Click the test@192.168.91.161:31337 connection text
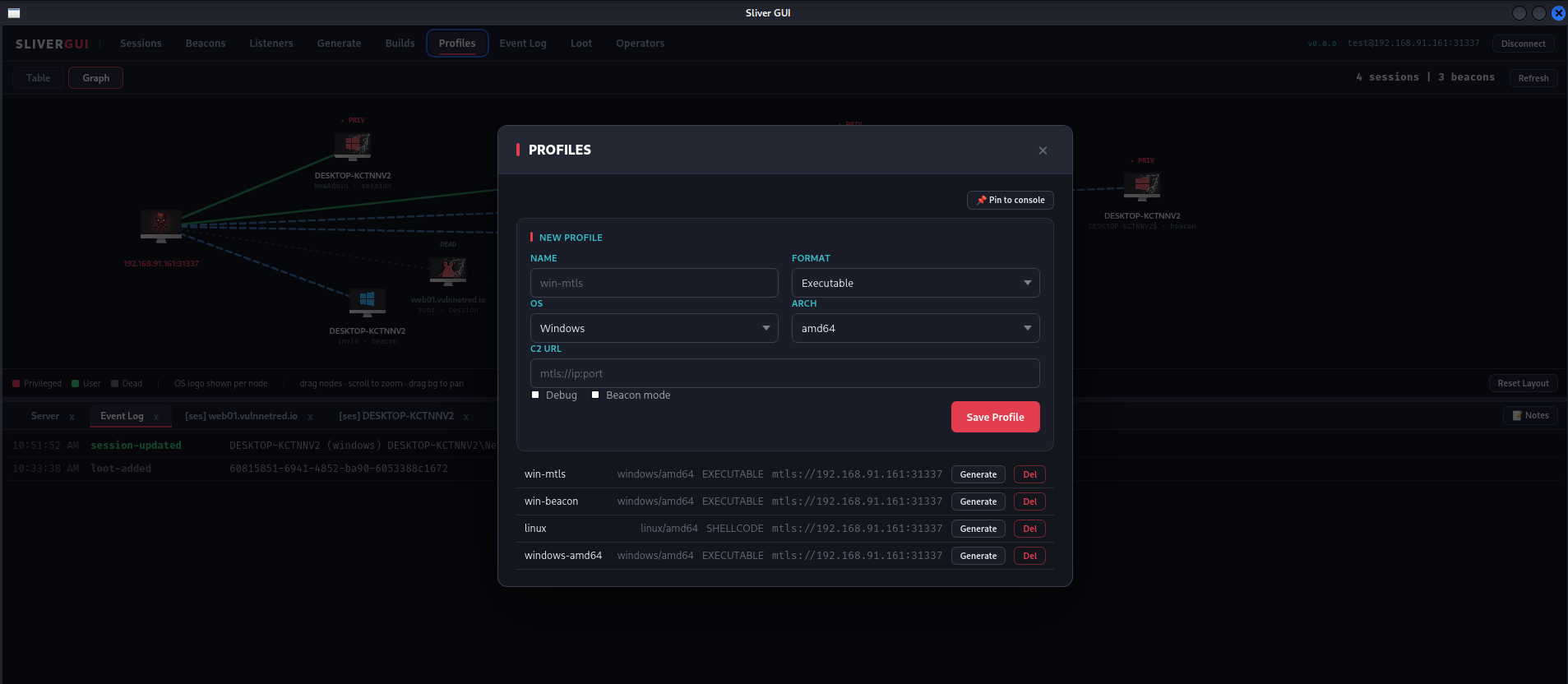This screenshot has height=684, width=1568. coord(1413,44)
